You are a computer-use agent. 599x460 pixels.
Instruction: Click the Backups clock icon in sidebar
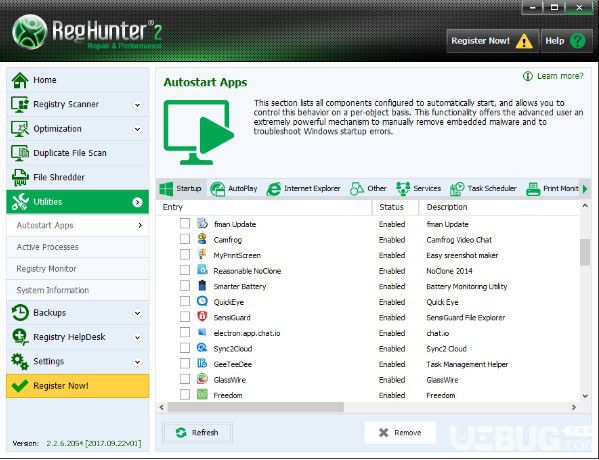click(20, 313)
